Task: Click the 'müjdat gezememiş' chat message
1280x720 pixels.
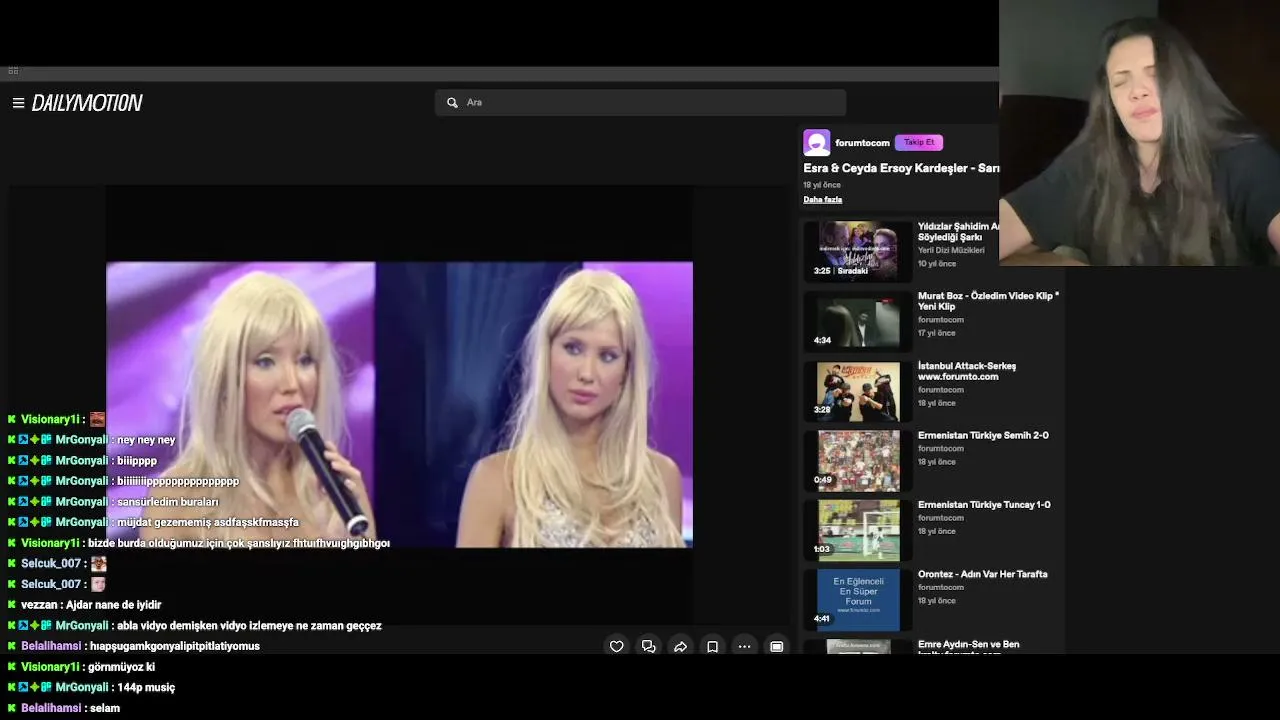Action: point(208,522)
